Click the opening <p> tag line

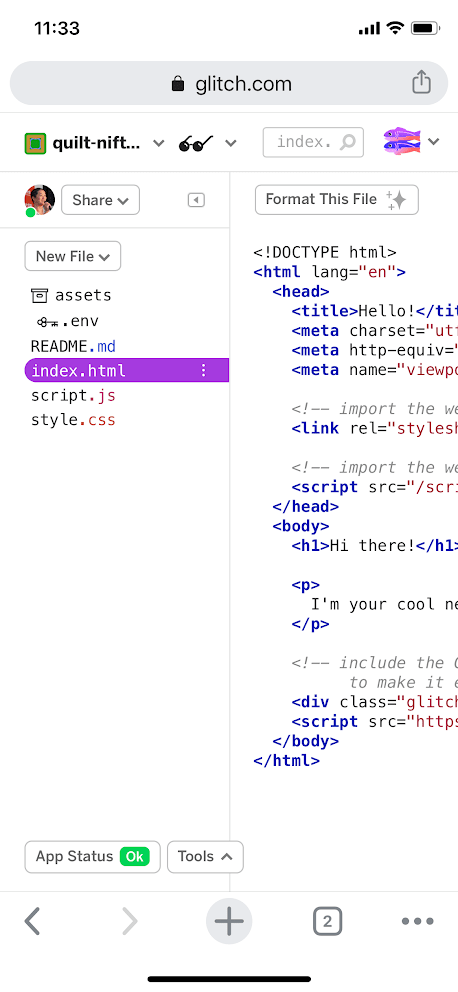click(x=306, y=585)
